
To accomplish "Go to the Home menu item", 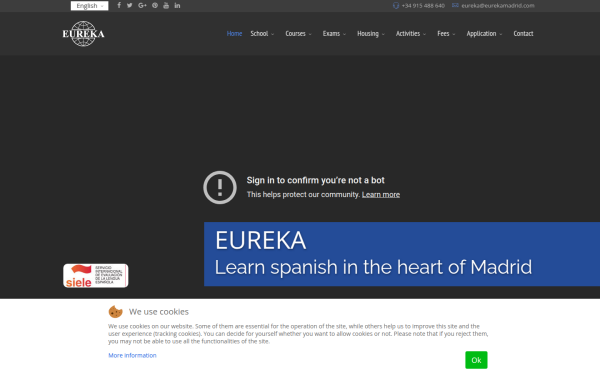I will [234, 34].
